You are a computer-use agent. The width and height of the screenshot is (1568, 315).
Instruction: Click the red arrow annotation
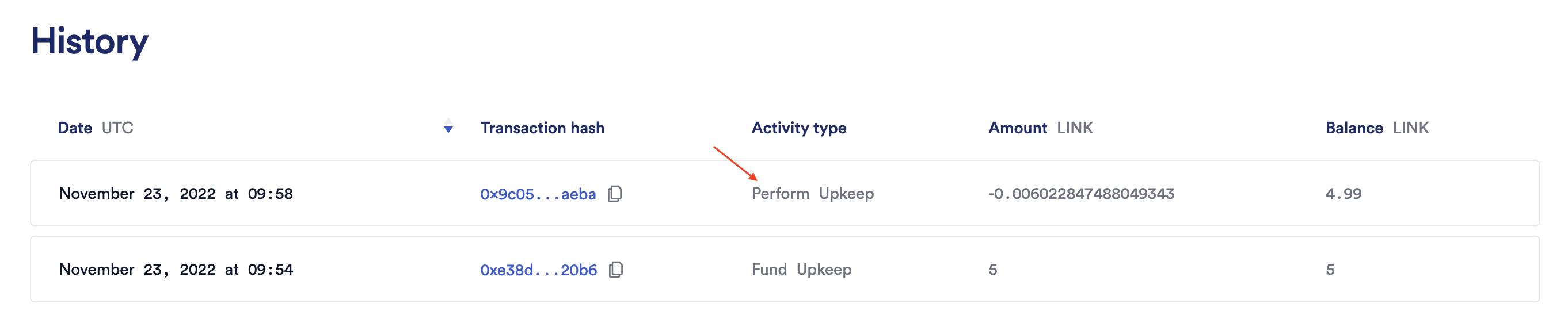pyautogui.click(x=735, y=163)
